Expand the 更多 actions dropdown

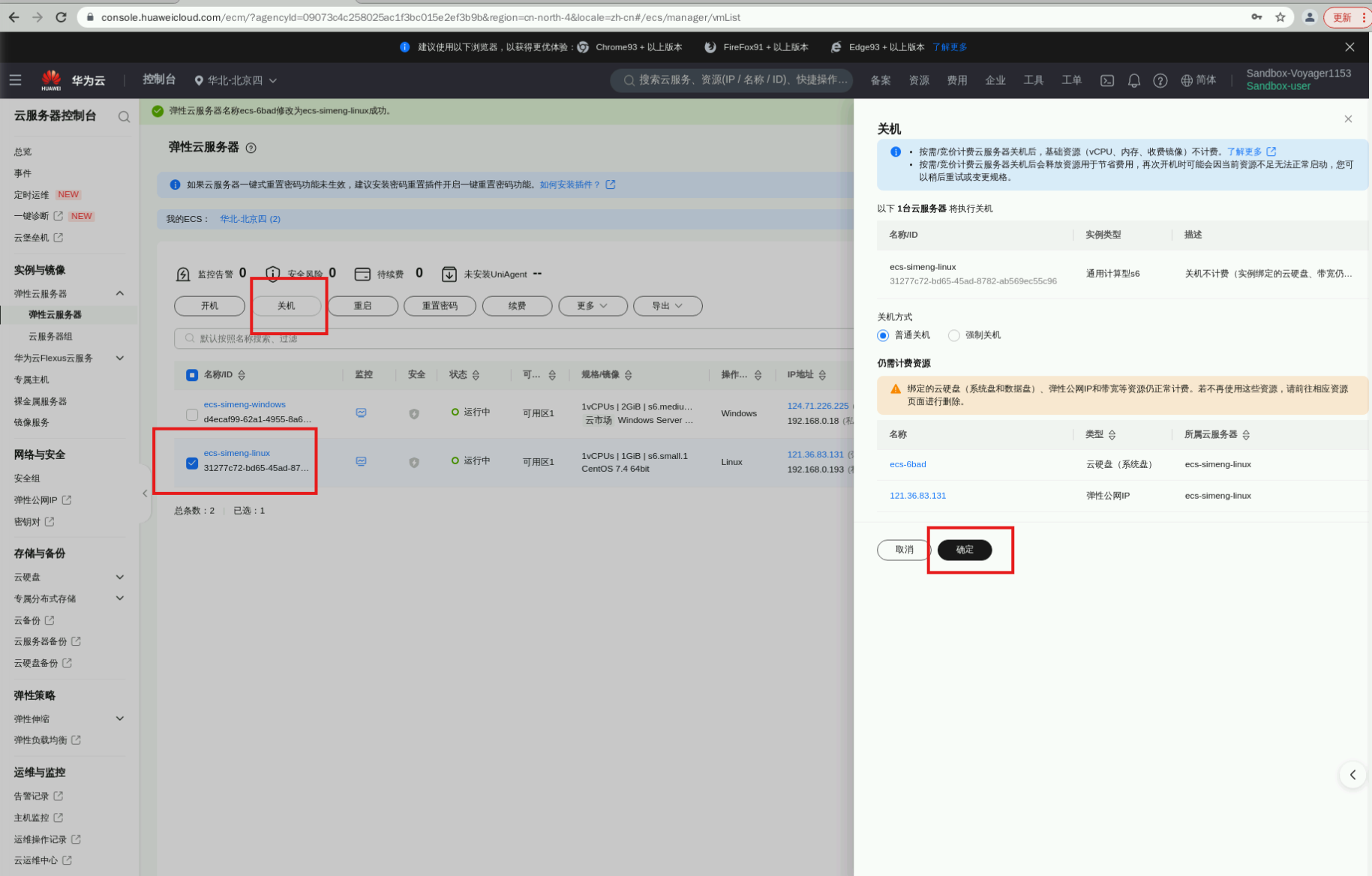coord(592,306)
